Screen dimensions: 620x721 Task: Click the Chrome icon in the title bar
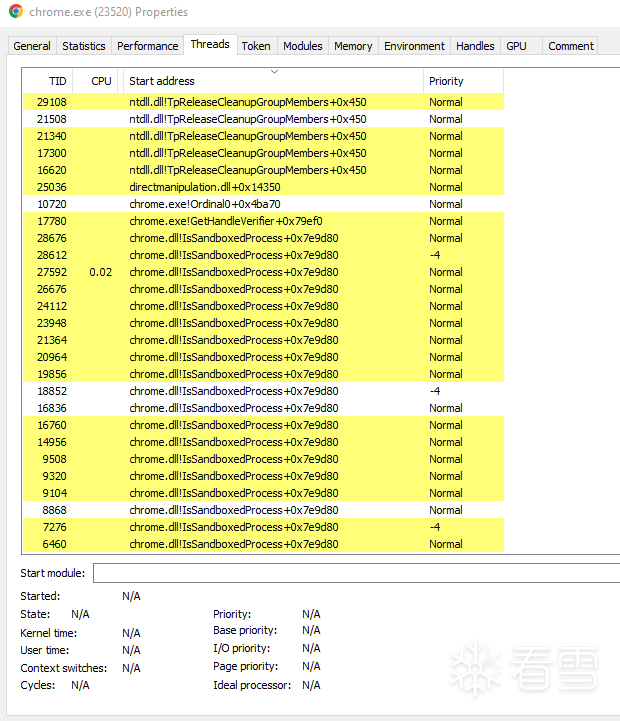(x=16, y=11)
